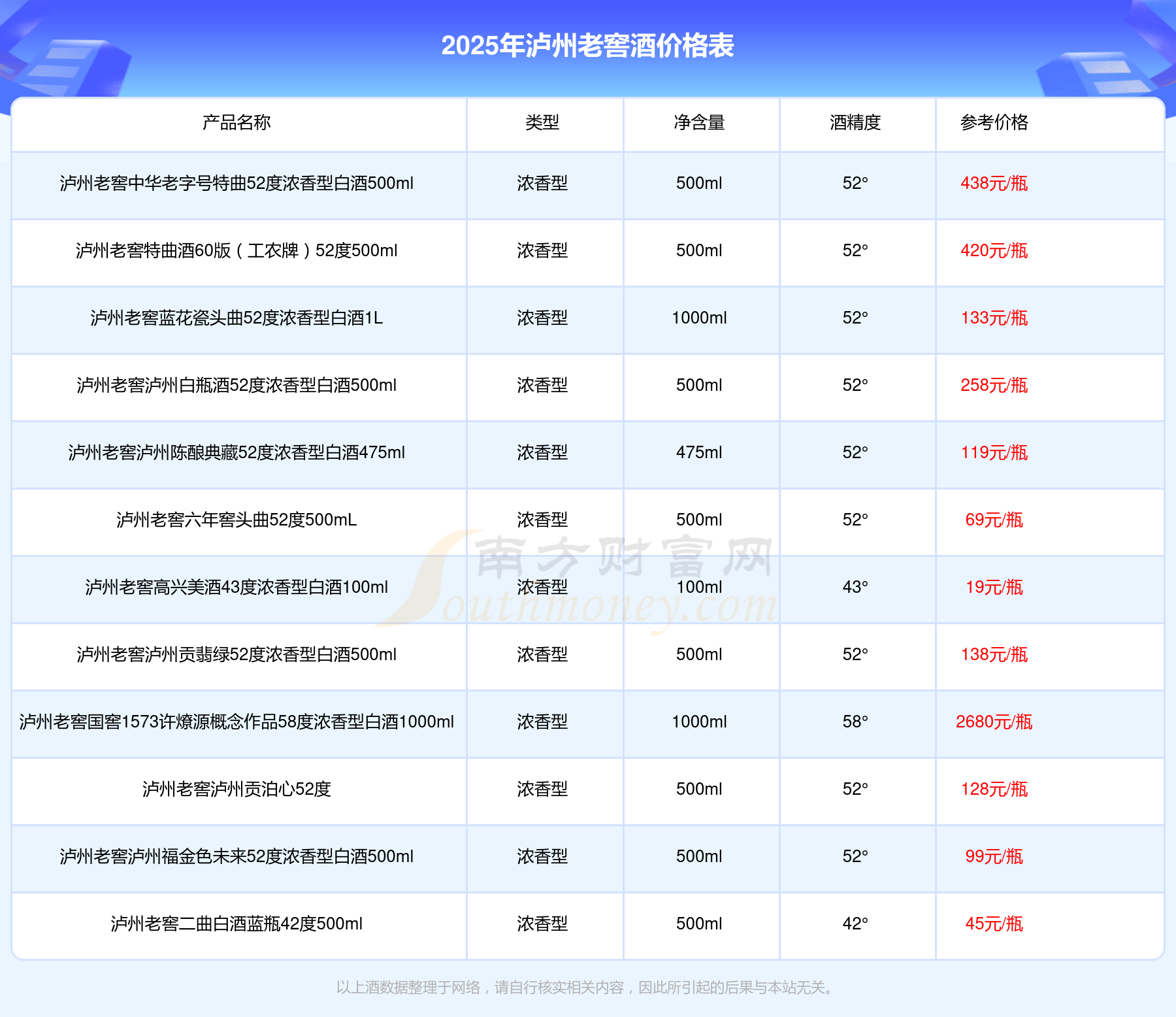
Task: Click the 420元/瓶 price
Action: click(994, 250)
